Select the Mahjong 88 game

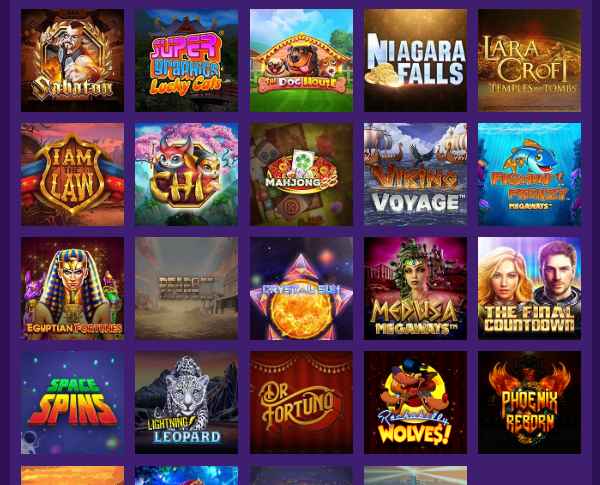[301, 174]
